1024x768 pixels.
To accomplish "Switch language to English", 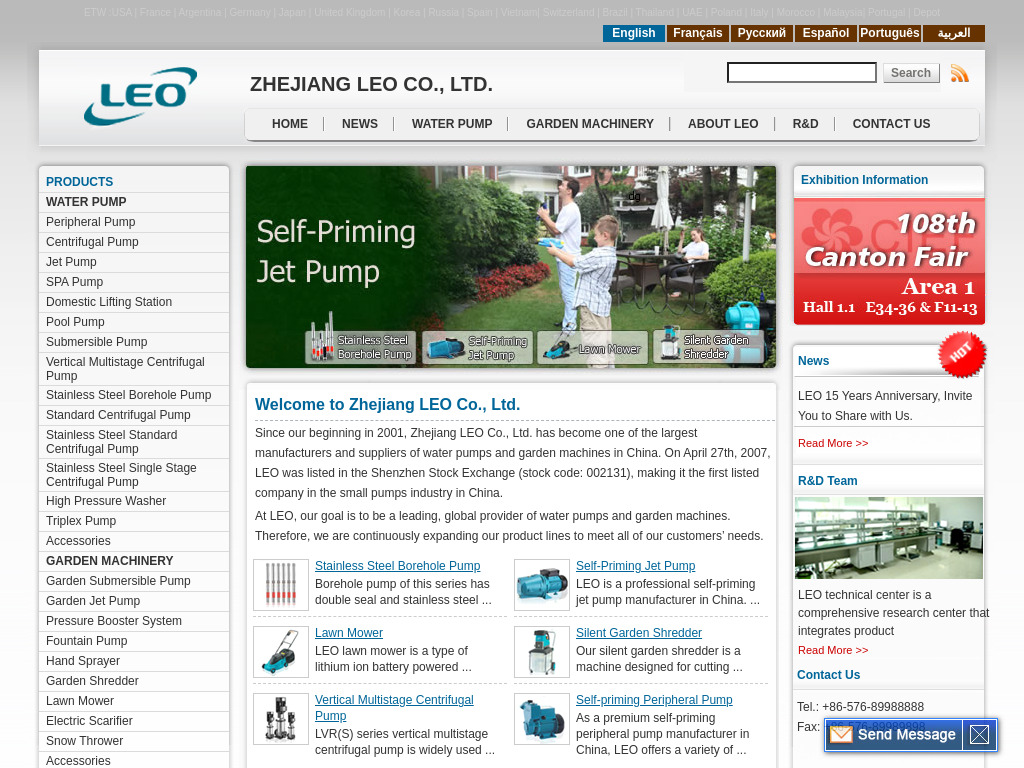I will click(x=633, y=33).
